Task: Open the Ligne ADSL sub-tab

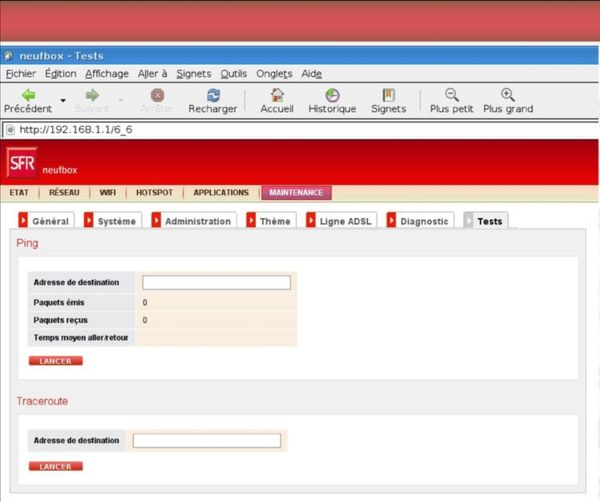Action: [345, 220]
